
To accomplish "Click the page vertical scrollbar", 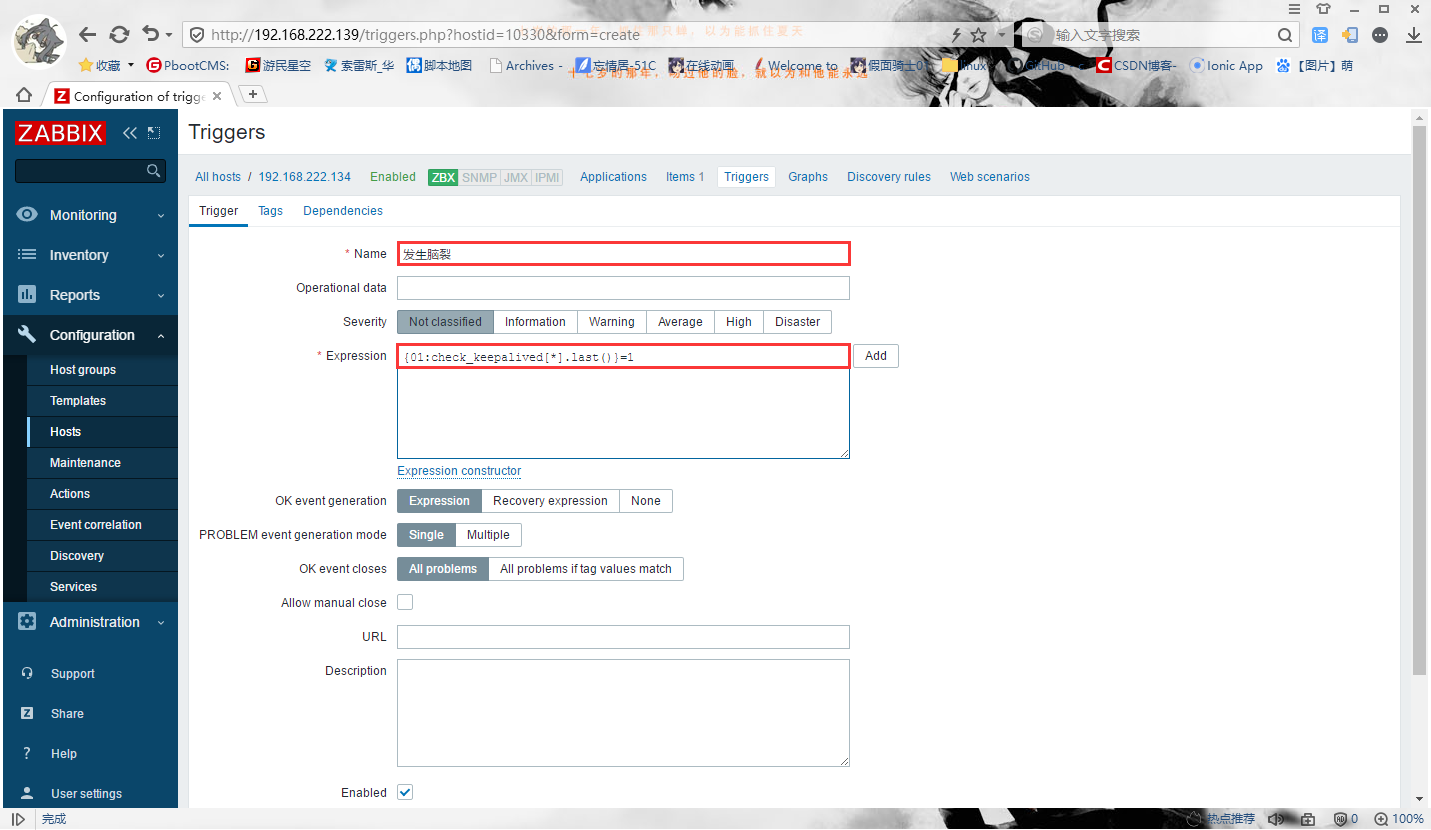I will tap(1420, 400).
